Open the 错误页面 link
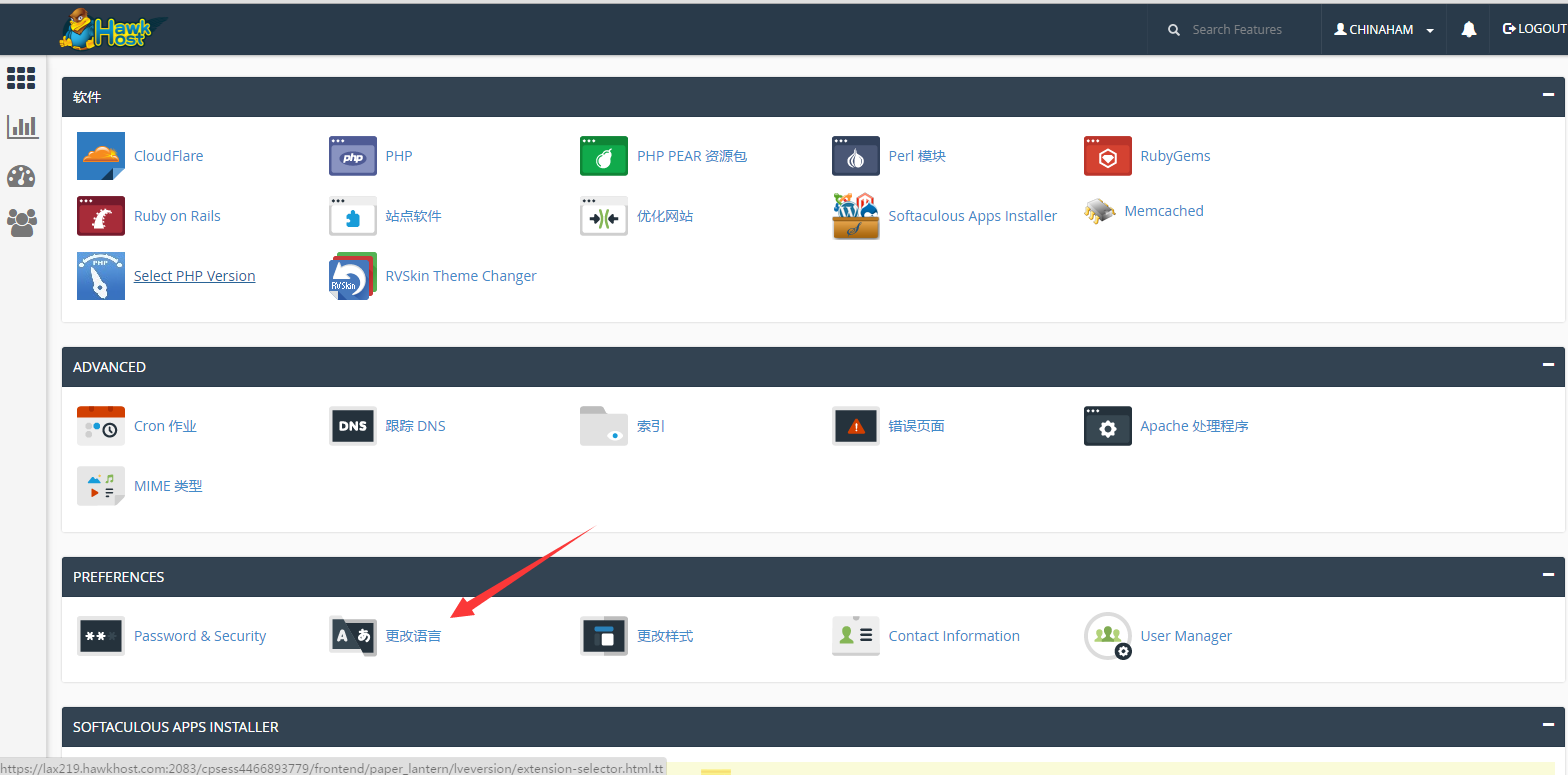Screen dimensions: 1568x775 (917, 426)
